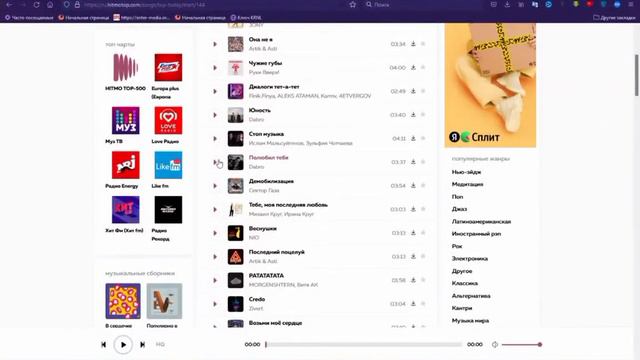
Task: Open the Латиноамериканская genre
Action: (x=481, y=222)
